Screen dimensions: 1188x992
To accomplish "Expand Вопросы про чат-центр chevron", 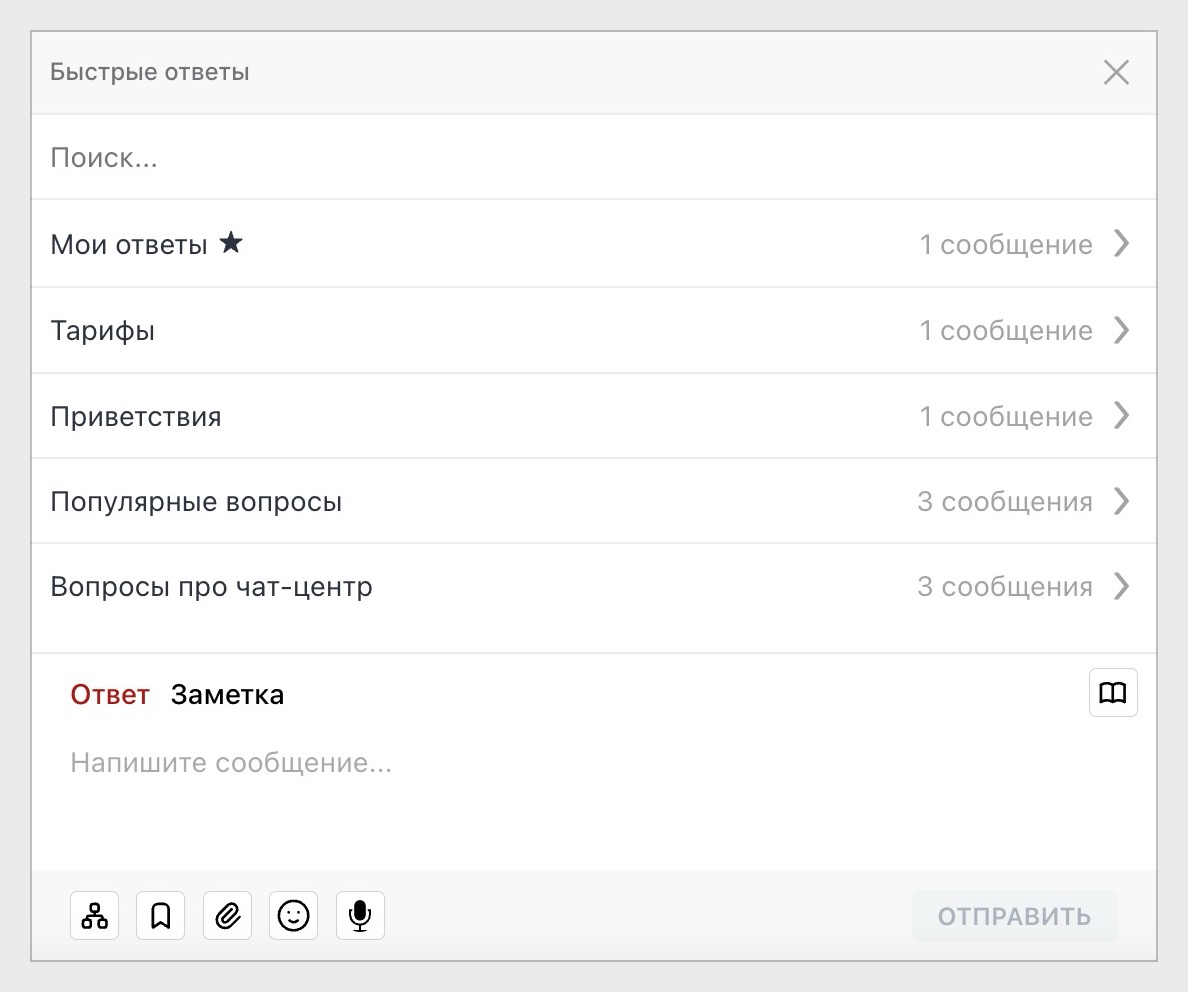I will (1122, 586).
